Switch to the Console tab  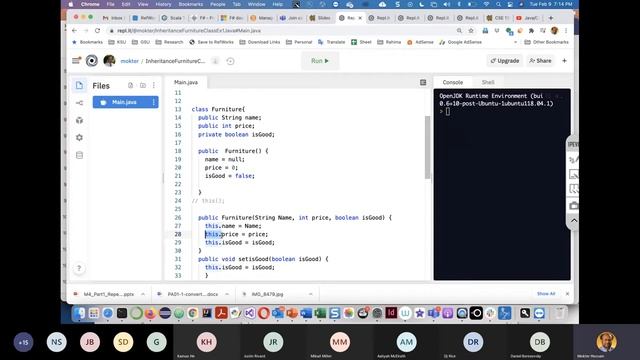point(453,82)
